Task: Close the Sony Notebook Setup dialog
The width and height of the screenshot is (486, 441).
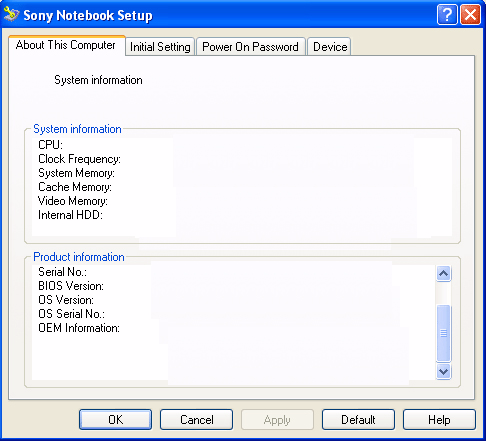Action: (x=470, y=15)
